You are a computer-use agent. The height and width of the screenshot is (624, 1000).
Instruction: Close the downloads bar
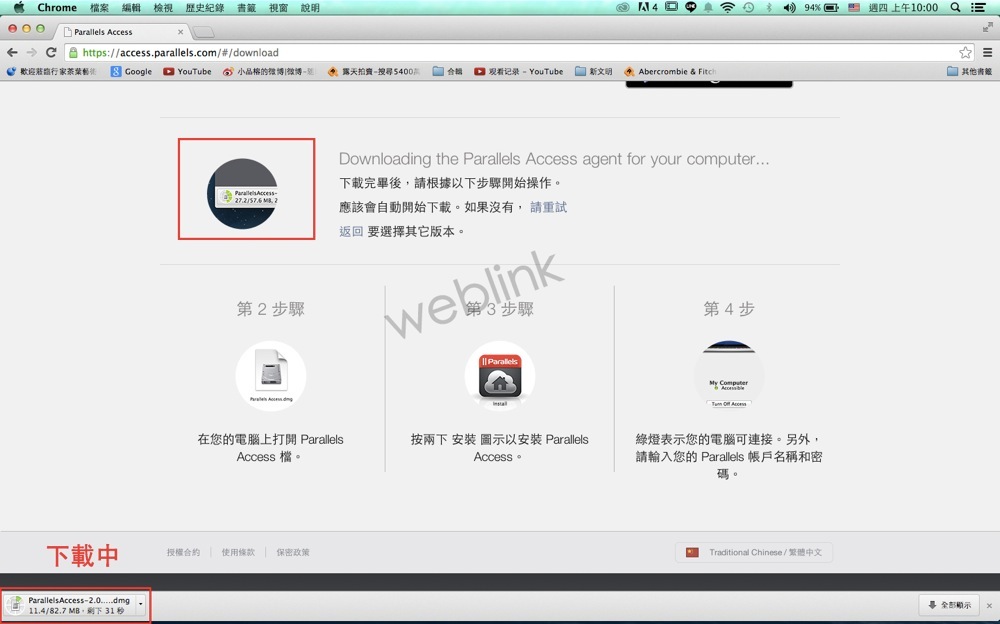(x=989, y=605)
